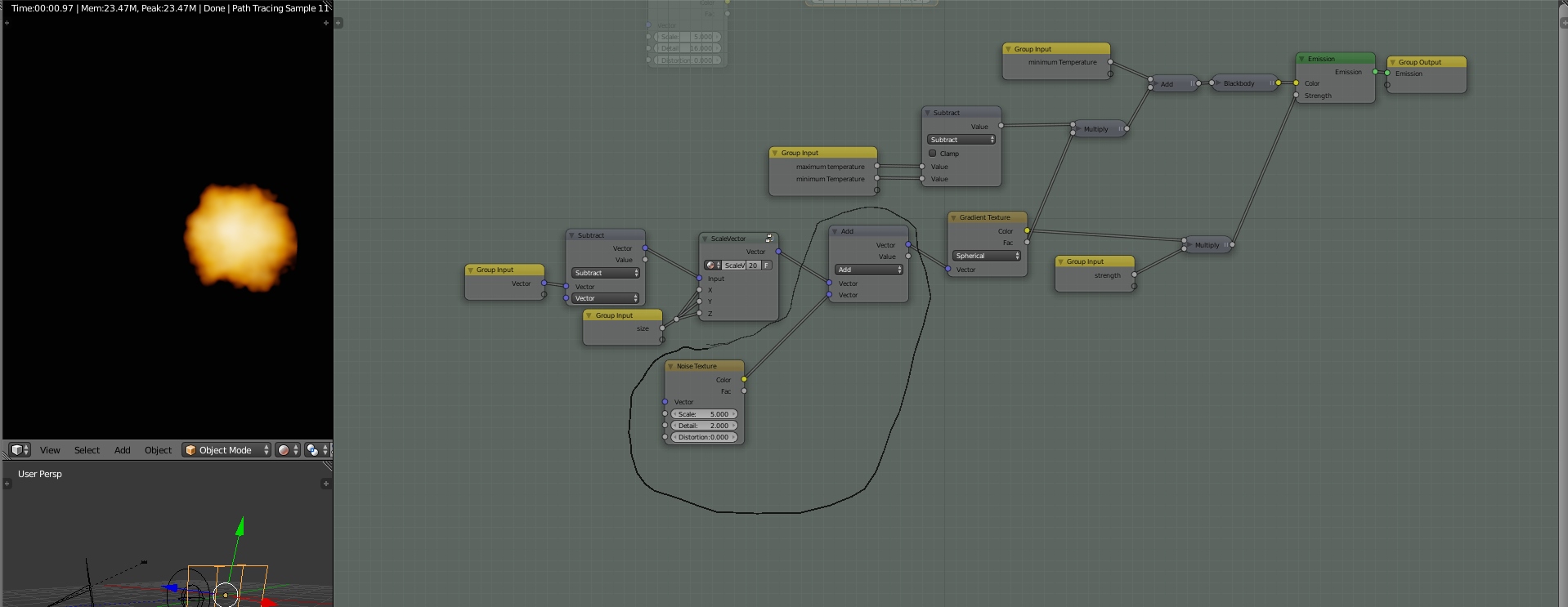1568x607 pixels.
Task: Click size label on Group Input node
Action: coord(643,328)
